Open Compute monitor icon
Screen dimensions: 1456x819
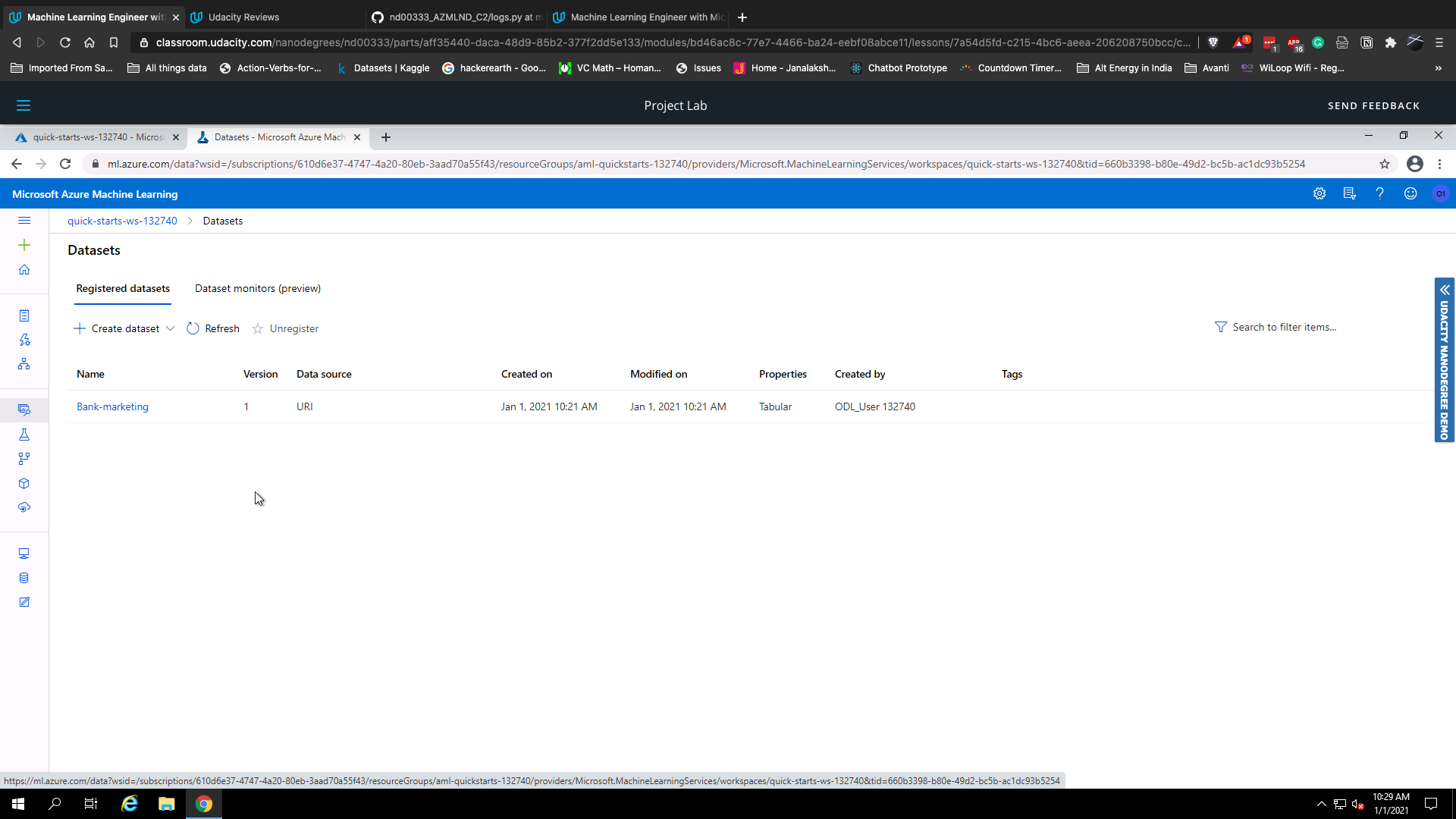24,554
